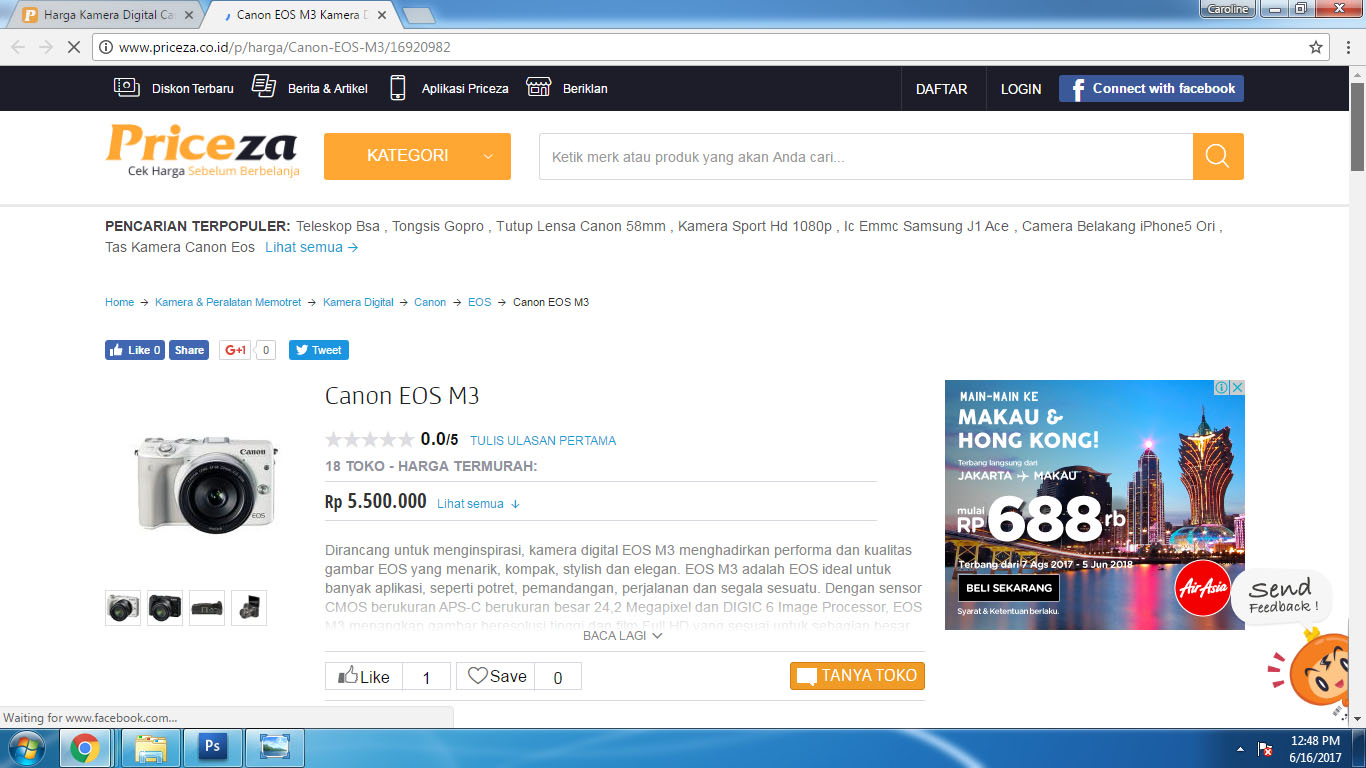Toggle the Facebook Like button
Viewport: 1366px width, 768px height.
(135, 350)
